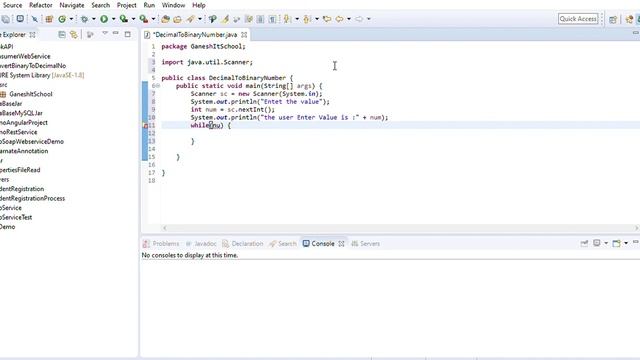
Task: Open the Coverage dropdown arrow
Action: (133, 19)
